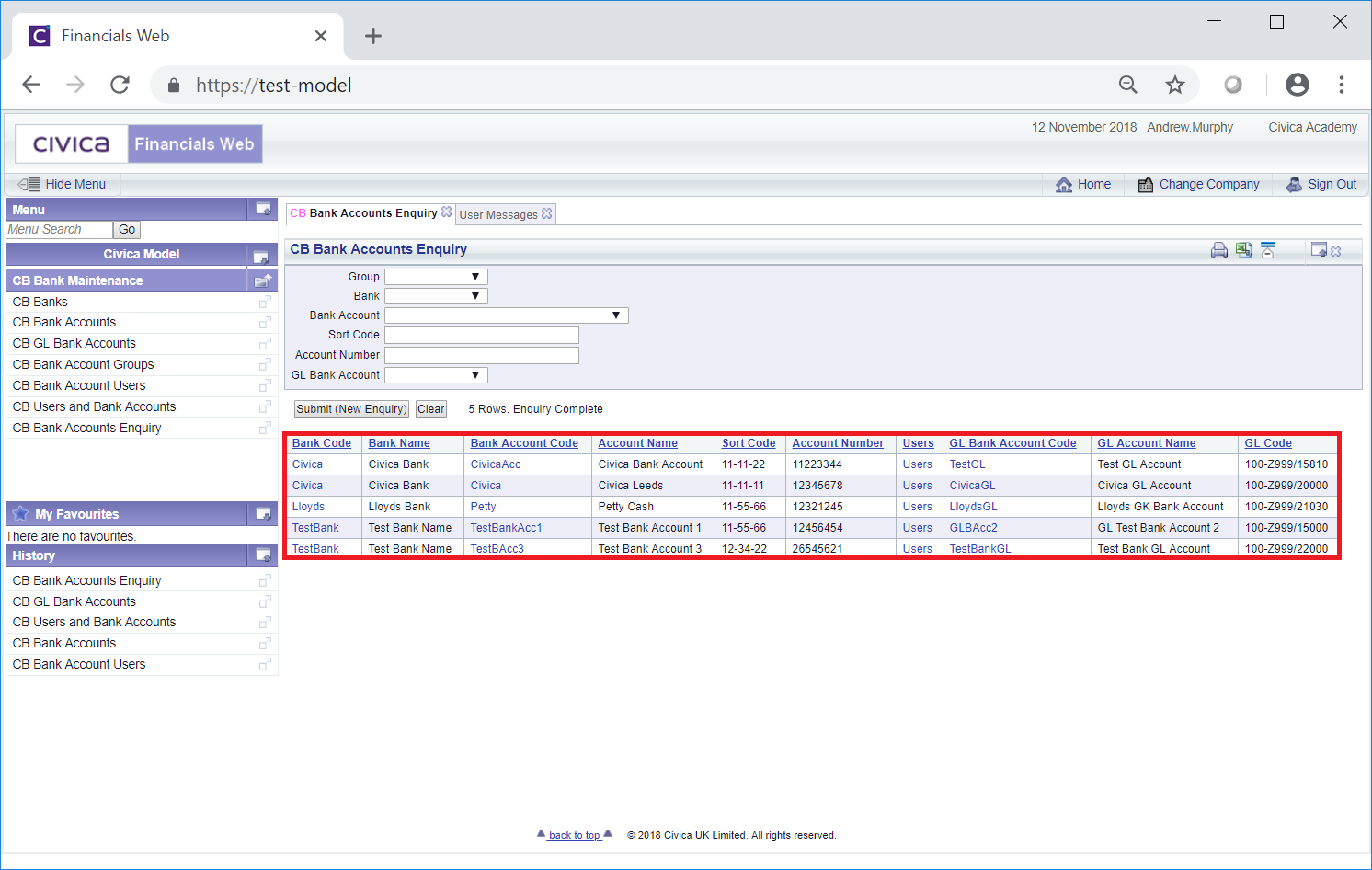Sort by GL Code column header
Screen dimensions: 1372x870
pyautogui.click(x=1268, y=443)
